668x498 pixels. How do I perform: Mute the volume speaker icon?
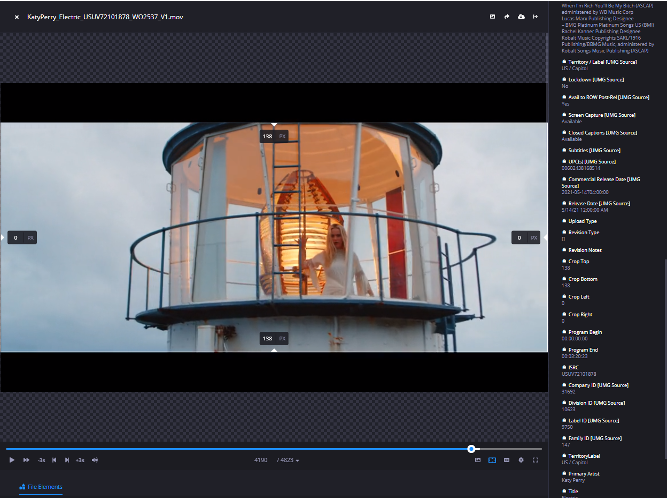click(x=95, y=460)
